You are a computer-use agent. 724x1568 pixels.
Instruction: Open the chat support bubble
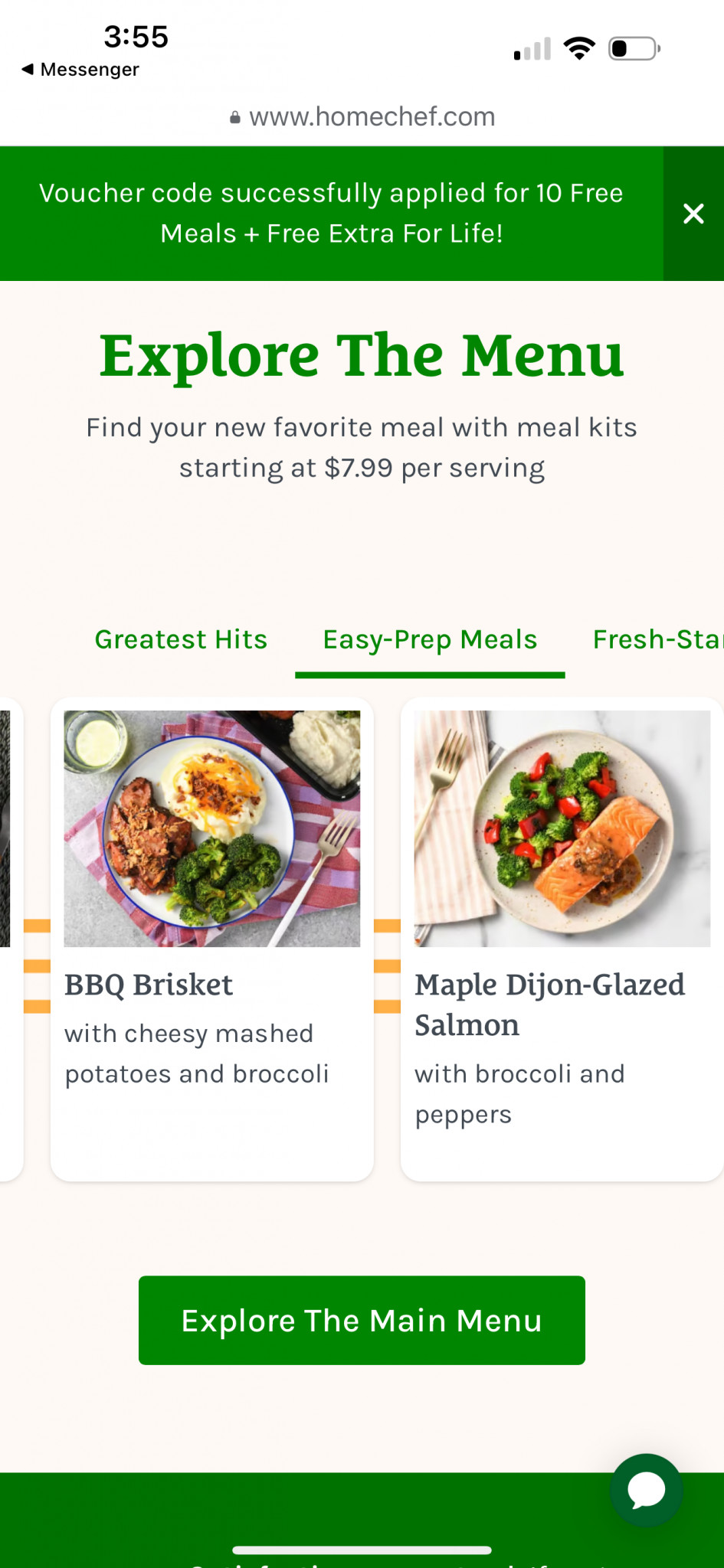[x=646, y=1490]
